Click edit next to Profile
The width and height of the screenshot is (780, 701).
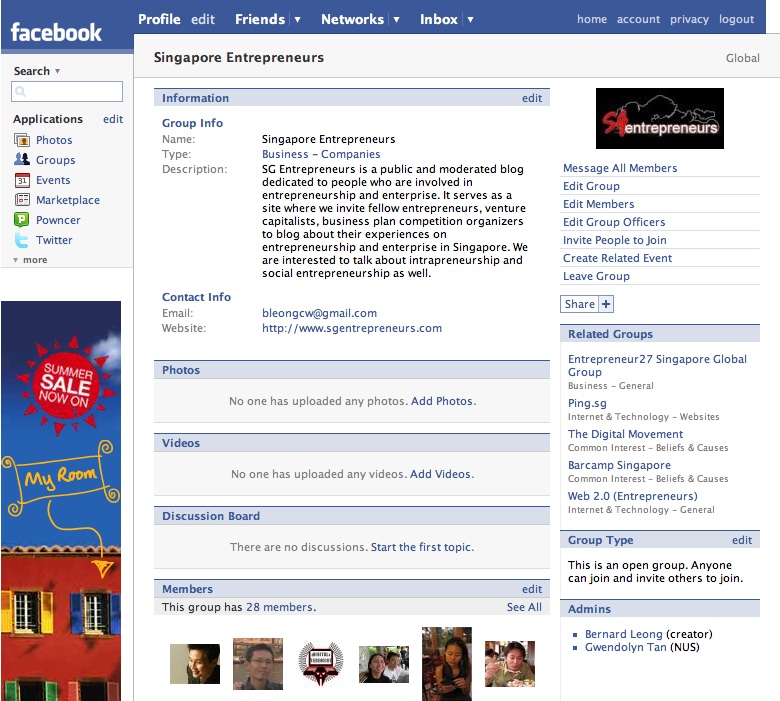click(x=203, y=19)
